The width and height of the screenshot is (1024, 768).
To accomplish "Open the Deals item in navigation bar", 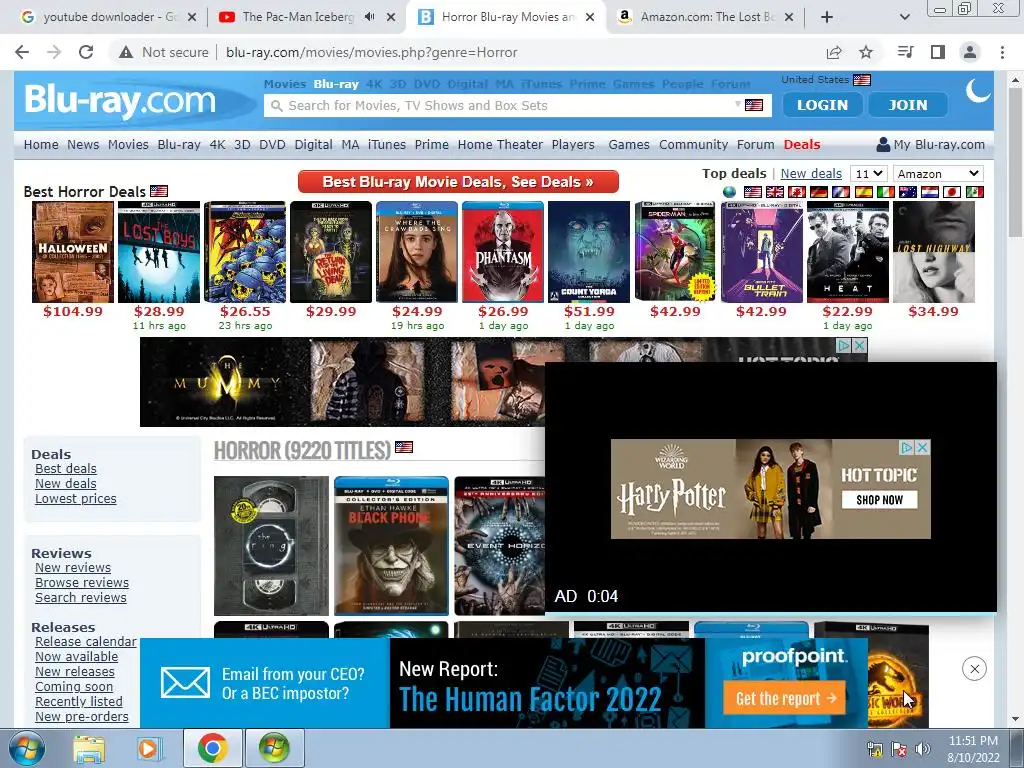I will (802, 144).
